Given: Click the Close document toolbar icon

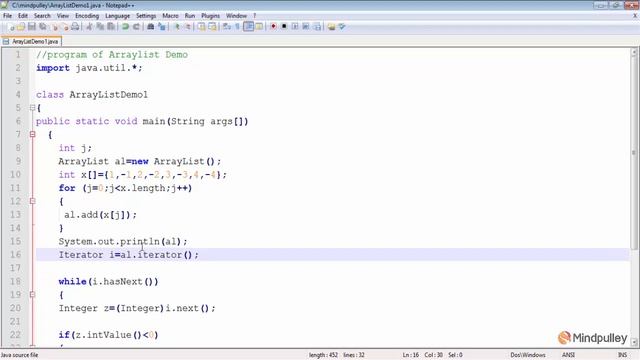Looking at the screenshot, I should (x=54, y=27).
